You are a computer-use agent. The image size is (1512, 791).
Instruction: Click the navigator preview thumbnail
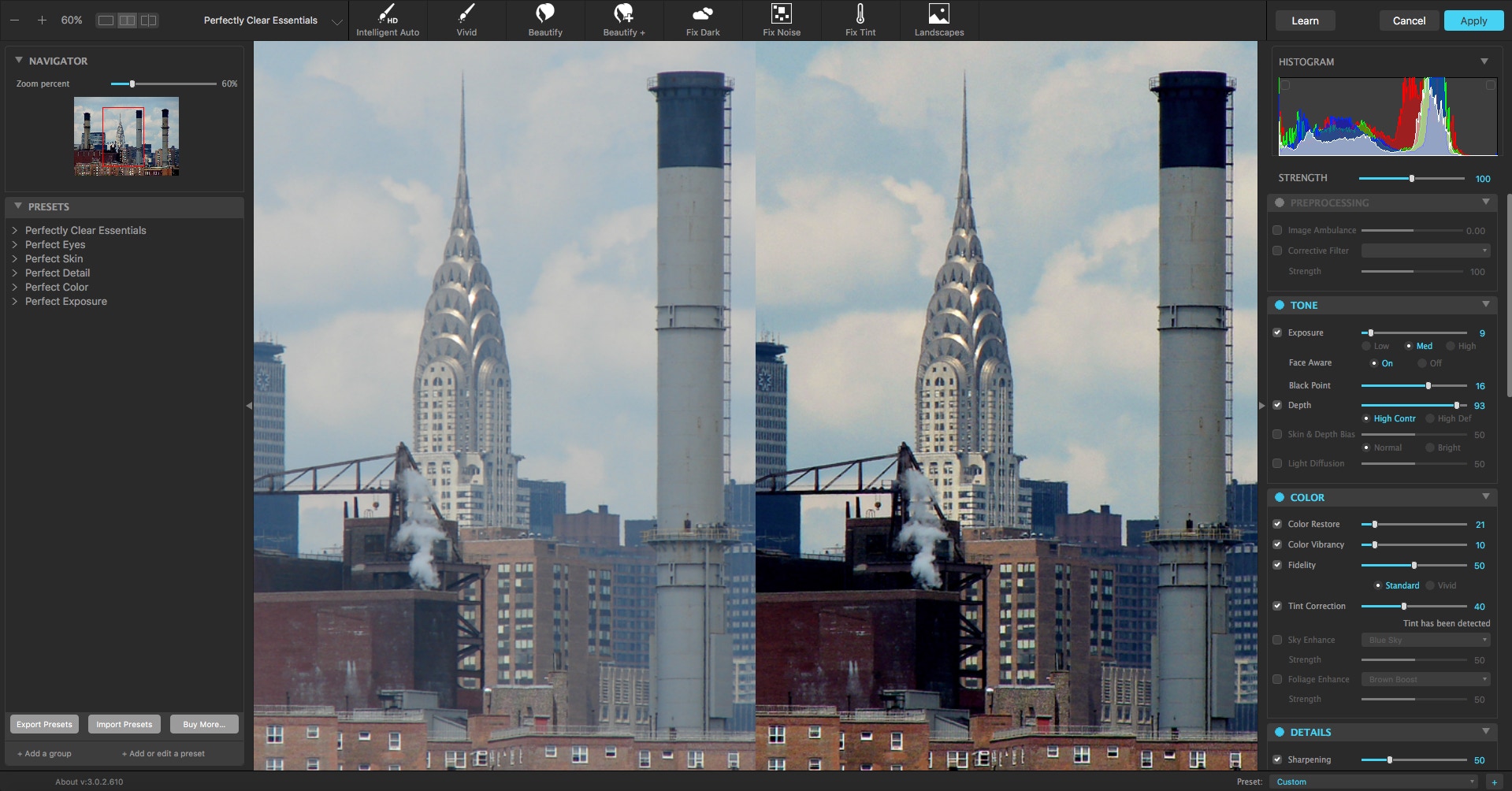(x=126, y=136)
